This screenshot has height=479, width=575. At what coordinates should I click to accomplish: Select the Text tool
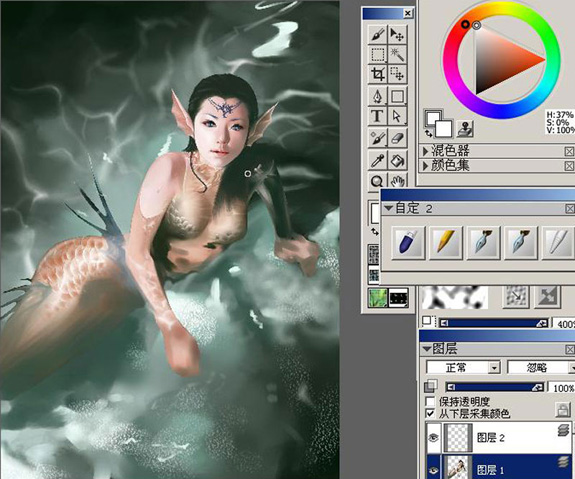377,116
